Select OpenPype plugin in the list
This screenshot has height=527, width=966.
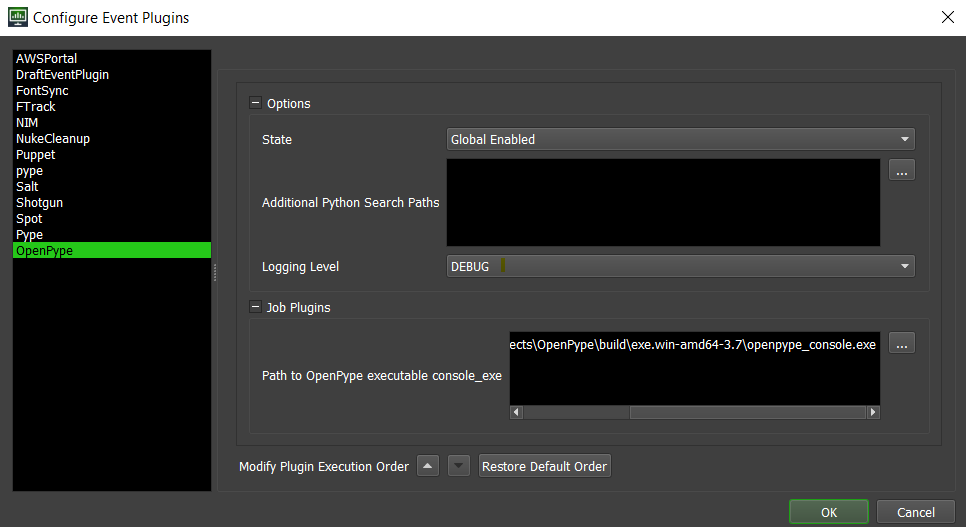[44, 251]
